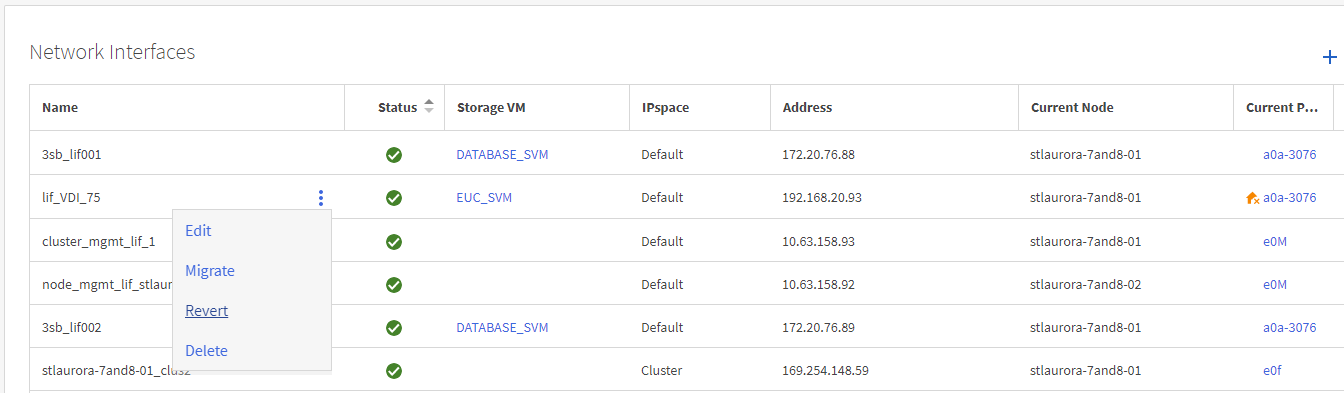Open the three-dot menu for lif_VDI_75

coord(321,198)
